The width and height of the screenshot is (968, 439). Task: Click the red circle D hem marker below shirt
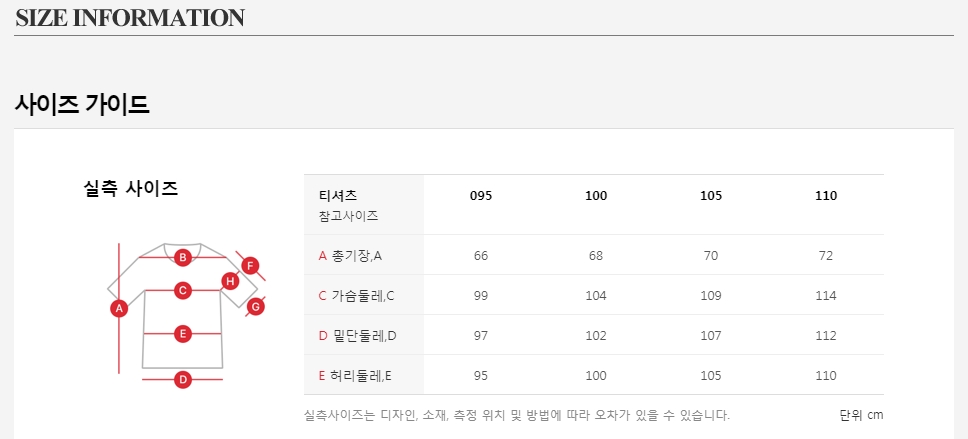coord(183,379)
